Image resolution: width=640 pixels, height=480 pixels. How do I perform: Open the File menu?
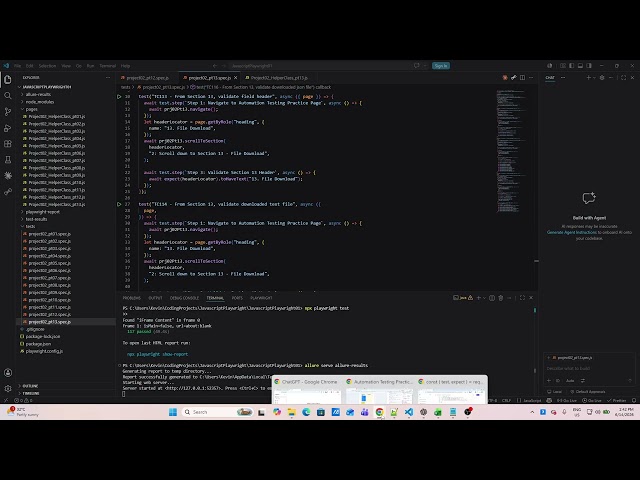point(18,66)
